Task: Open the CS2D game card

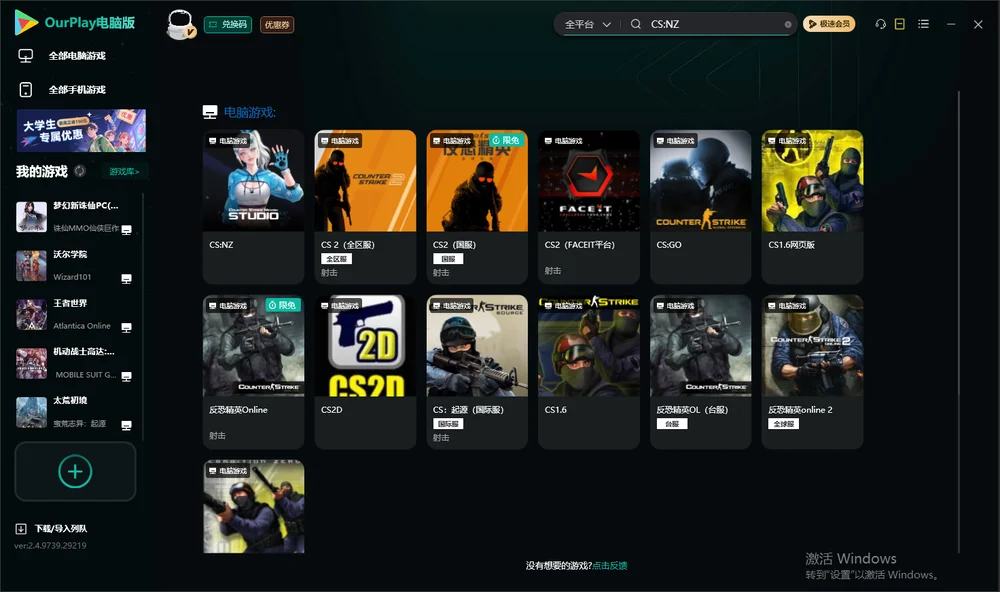Action: tap(365, 372)
